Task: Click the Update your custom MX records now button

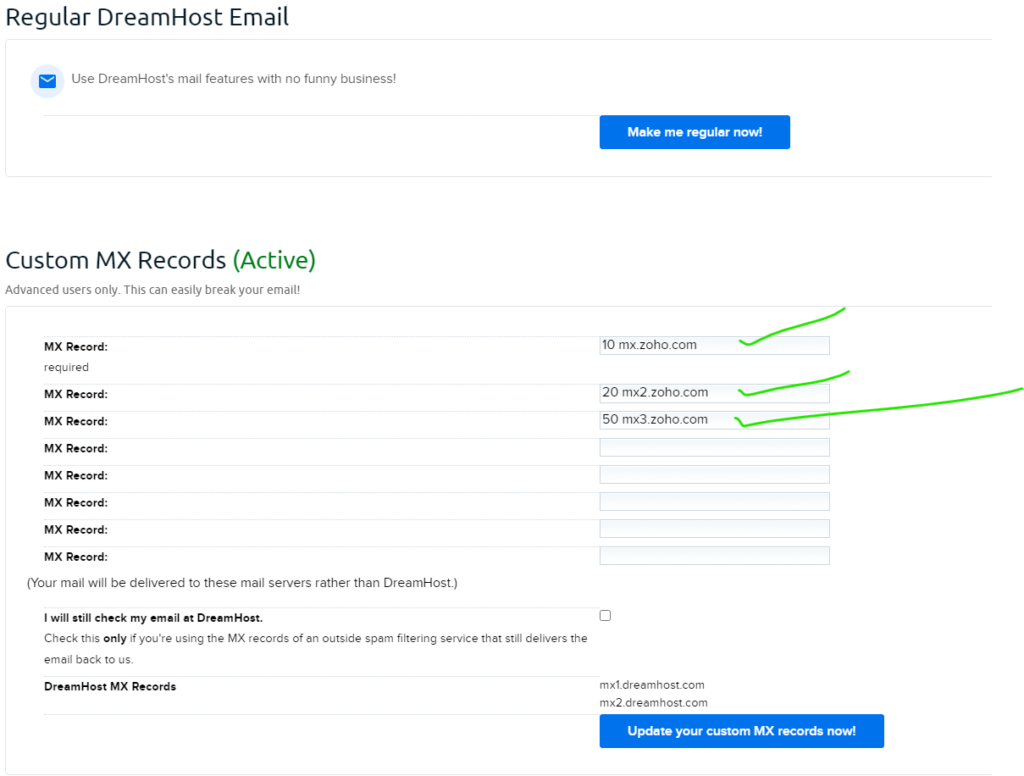Action: (x=741, y=731)
